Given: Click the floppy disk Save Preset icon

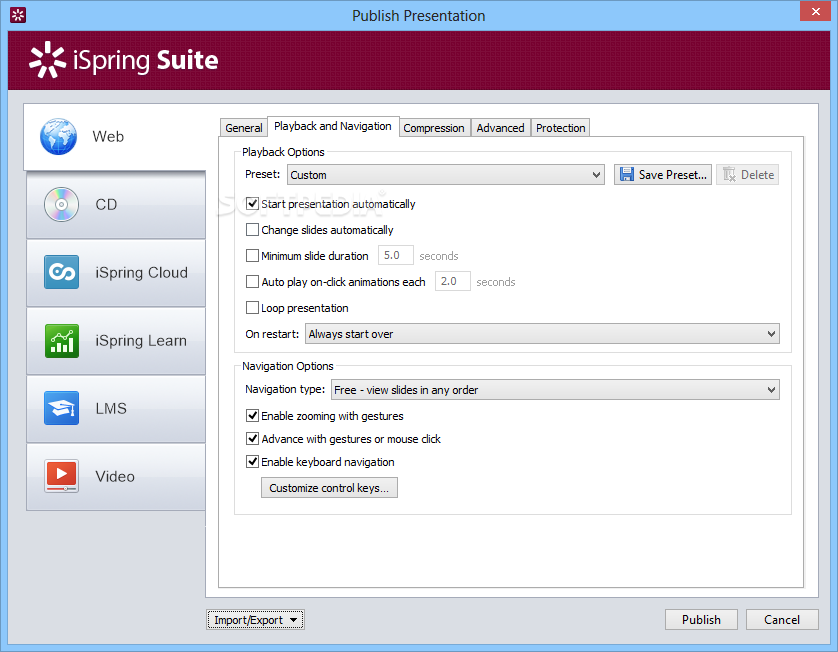Looking at the screenshot, I should (626, 175).
